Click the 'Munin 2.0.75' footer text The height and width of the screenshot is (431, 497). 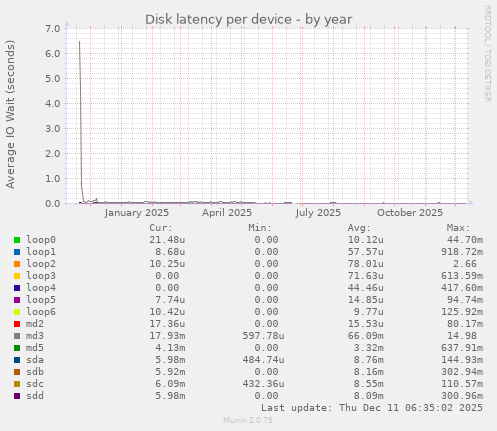coord(248,420)
